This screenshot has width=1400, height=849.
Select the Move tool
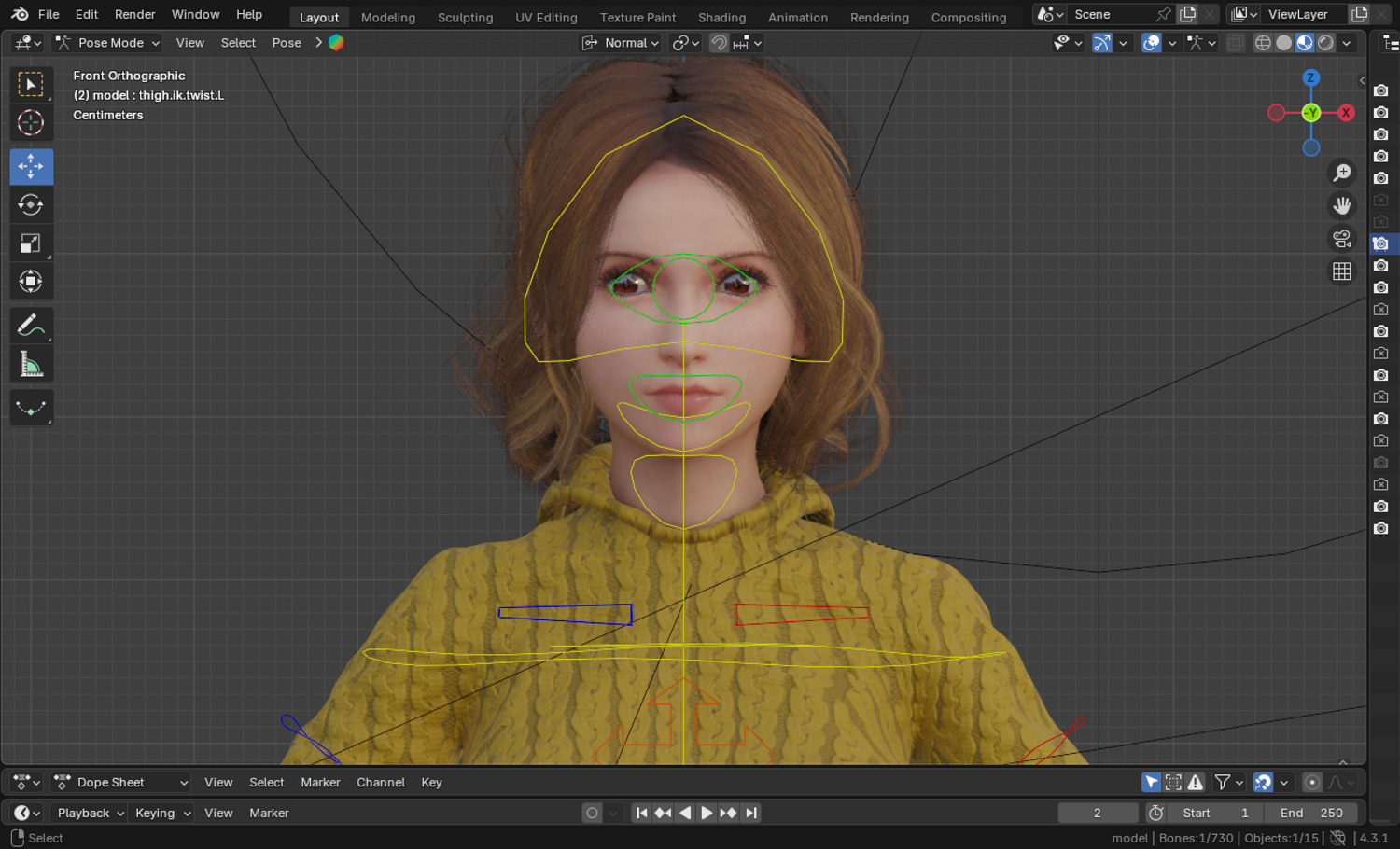tap(31, 167)
